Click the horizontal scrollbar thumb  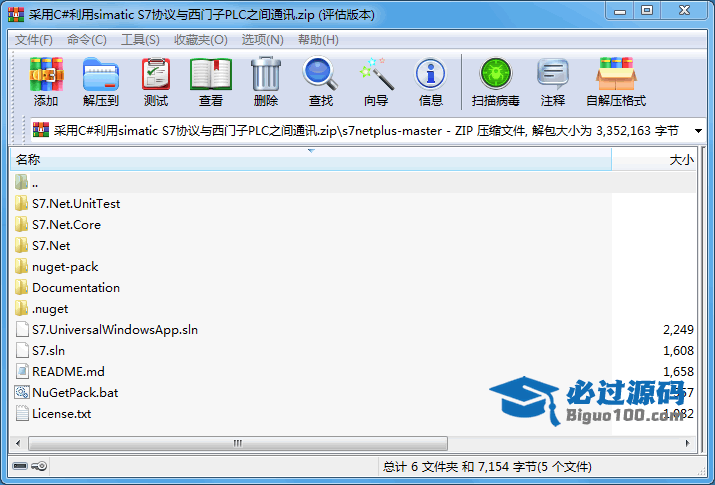238,443
